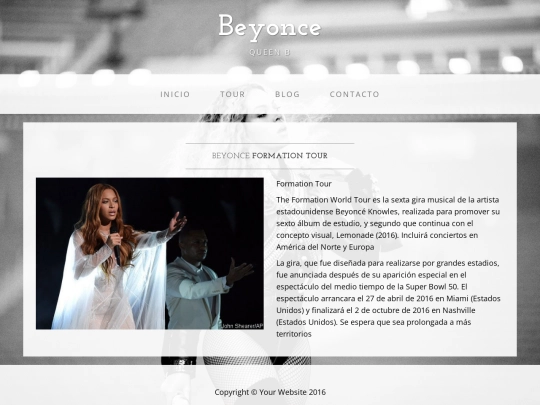The image size is (540, 405).
Task: Go to the TOUR page
Action: (x=232, y=94)
